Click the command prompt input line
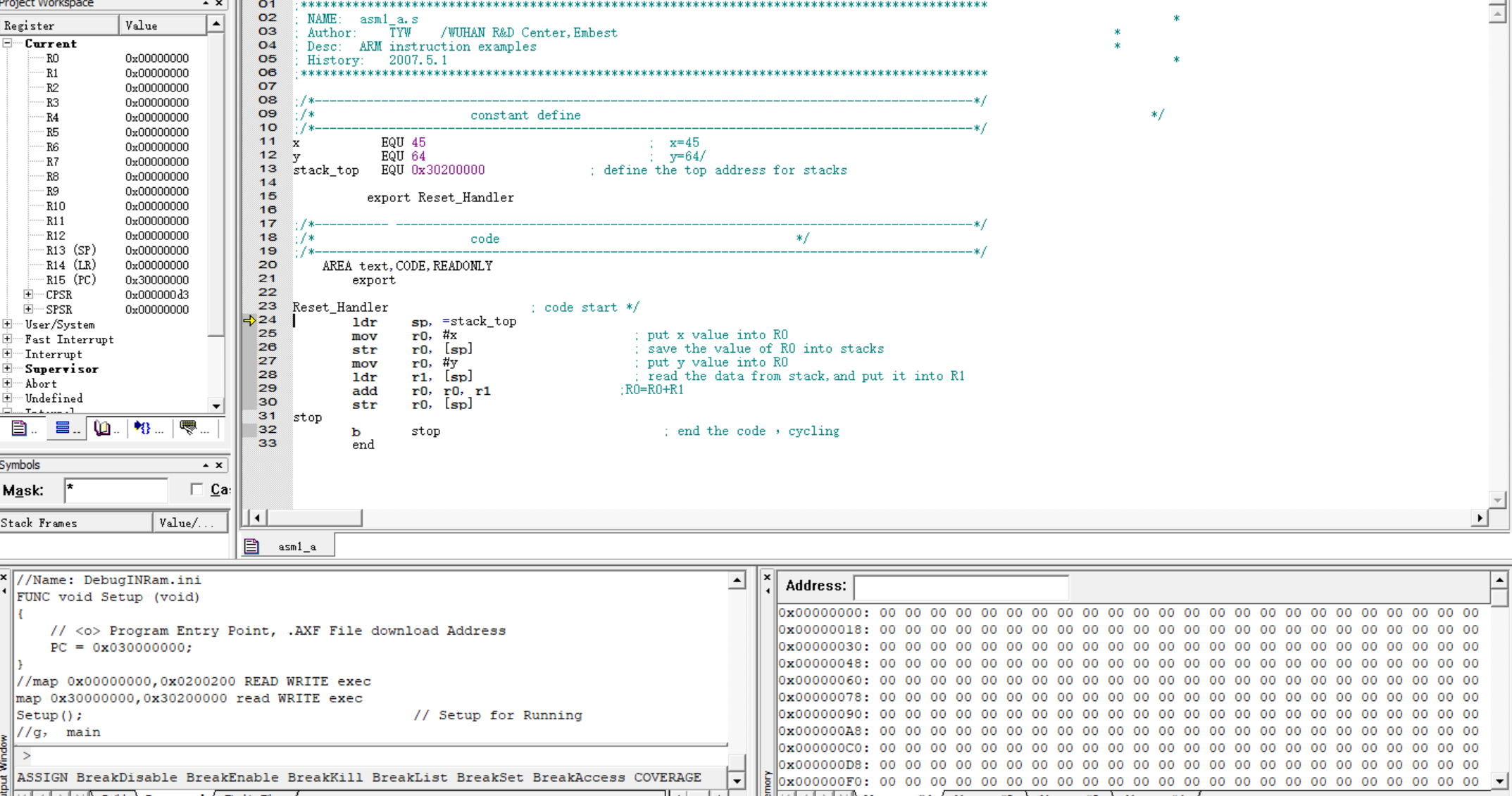This screenshot has width=1512, height=796. pyautogui.click(x=373, y=755)
